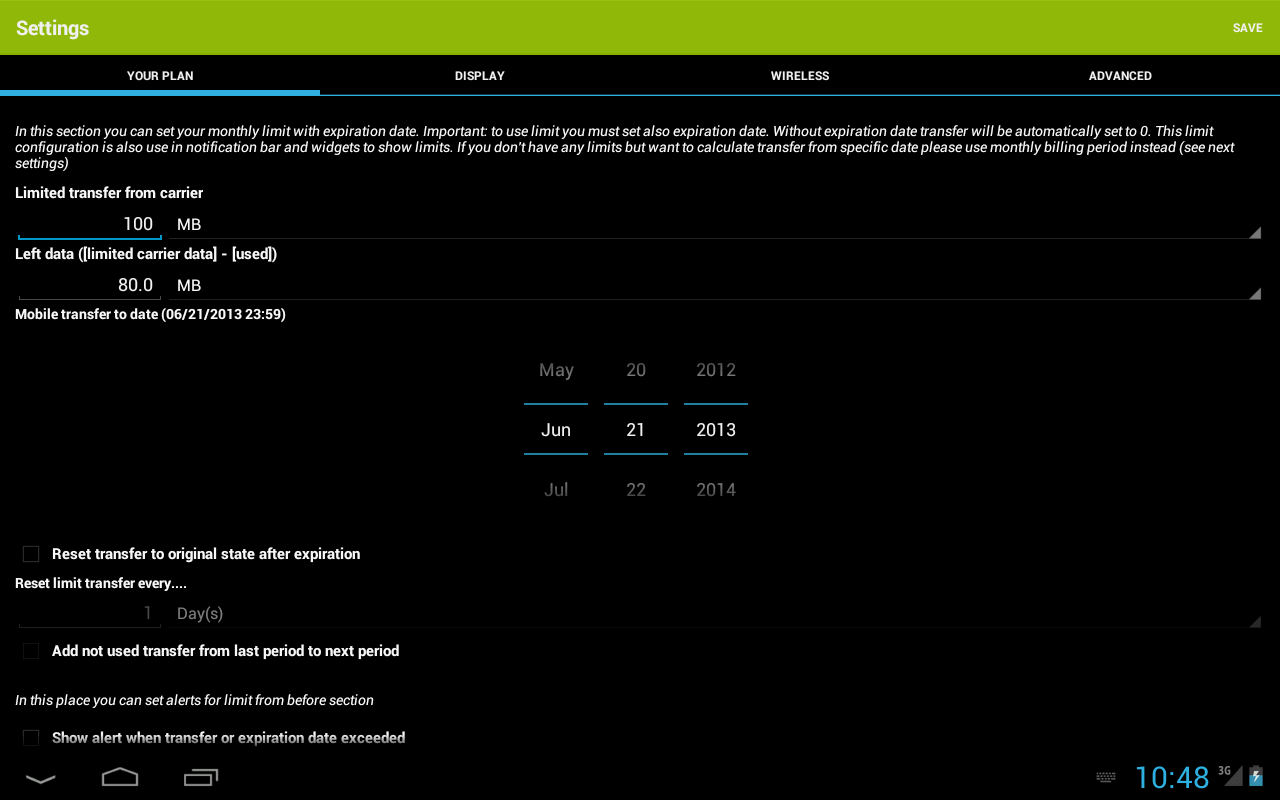Save the settings with SAVE button
The image size is (1280, 800).
(x=1247, y=28)
